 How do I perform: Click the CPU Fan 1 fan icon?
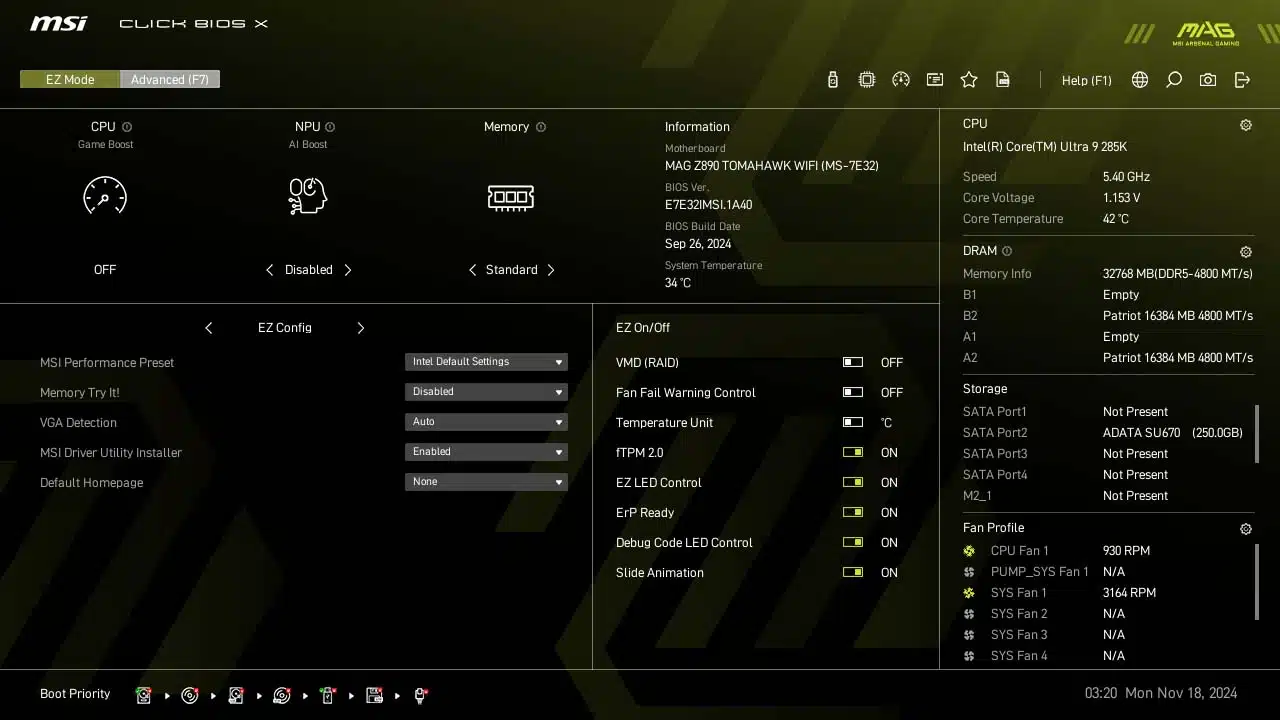click(x=969, y=551)
